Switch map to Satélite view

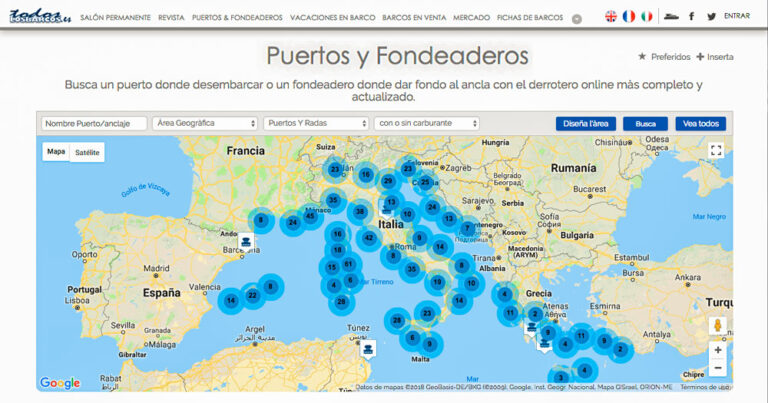pos(87,152)
